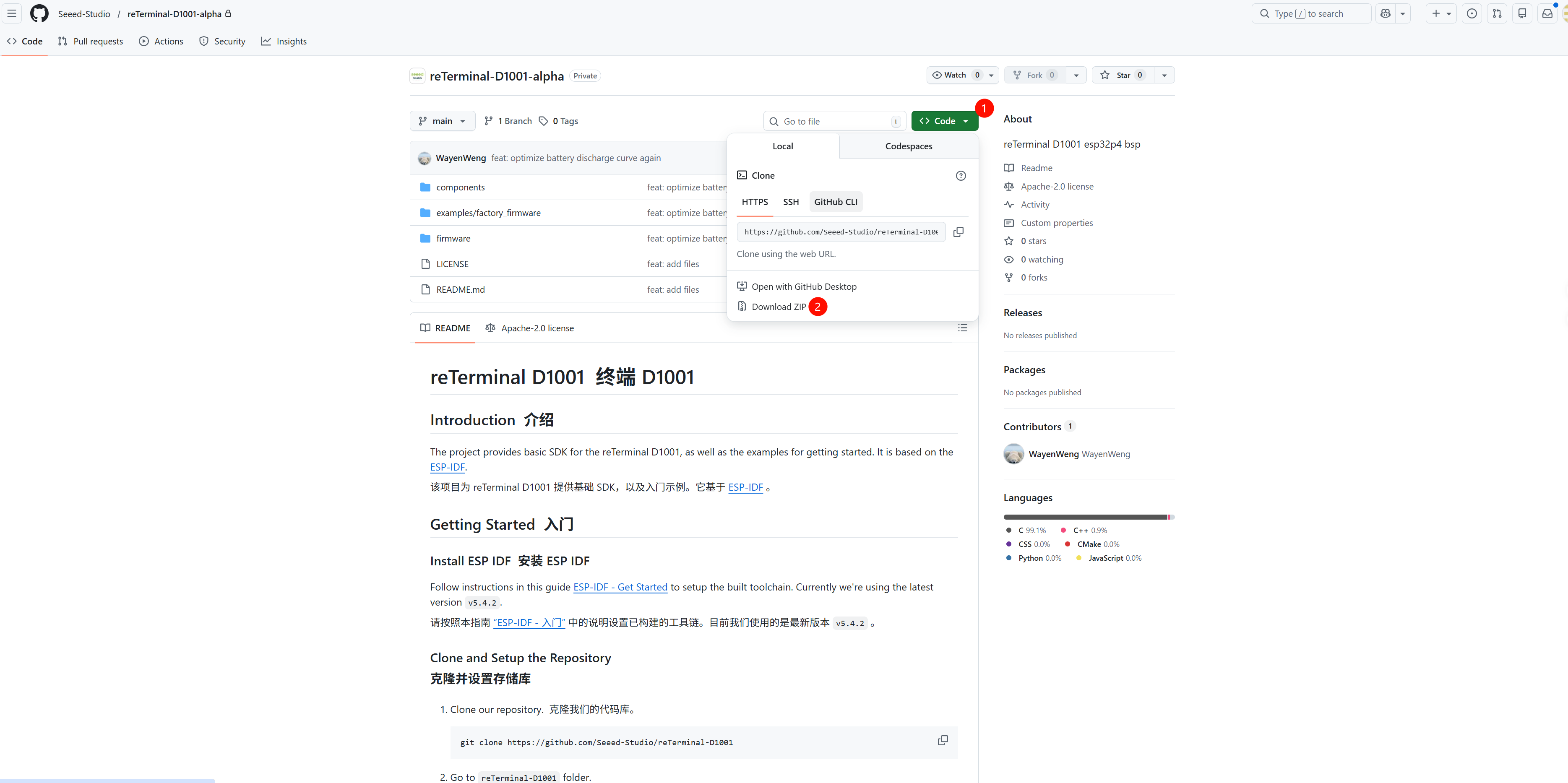Viewport: 1568px width, 783px height.
Task: Open the create new plus dropdown
Action: point(1441,13)
